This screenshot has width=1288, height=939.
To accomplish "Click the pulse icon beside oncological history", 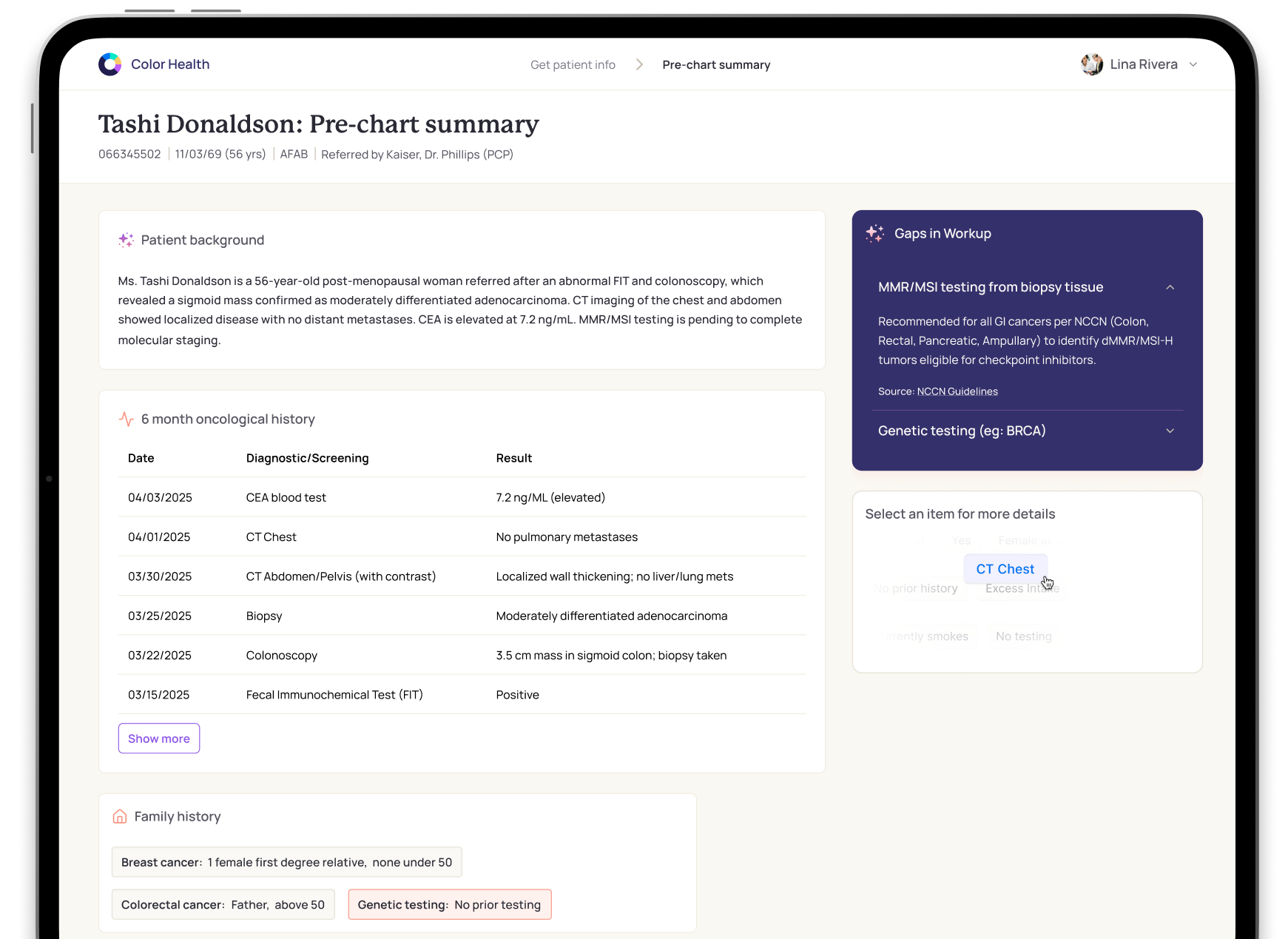I will [x=127, y=419].
